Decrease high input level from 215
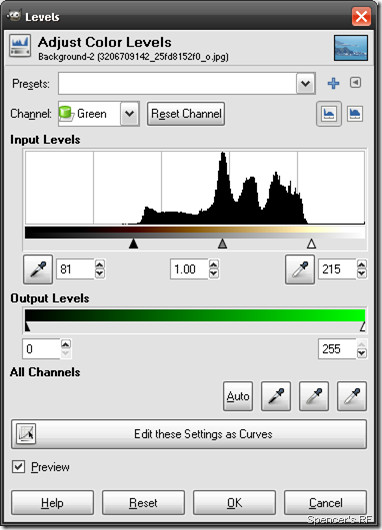Image resolution: width=382 pixels, height=530 pixels. coord(362,273)
